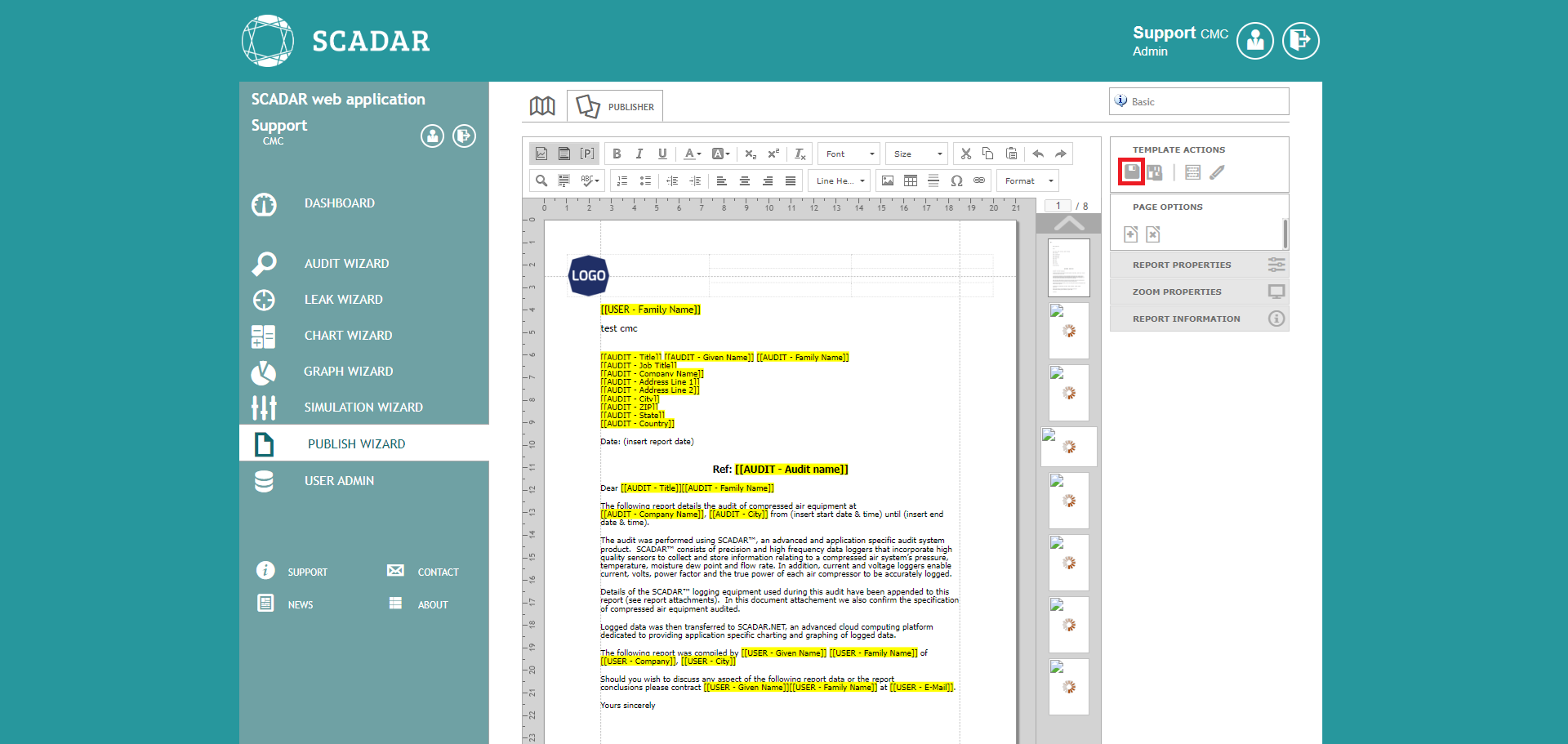Click the insert table icon

(911, 180)
